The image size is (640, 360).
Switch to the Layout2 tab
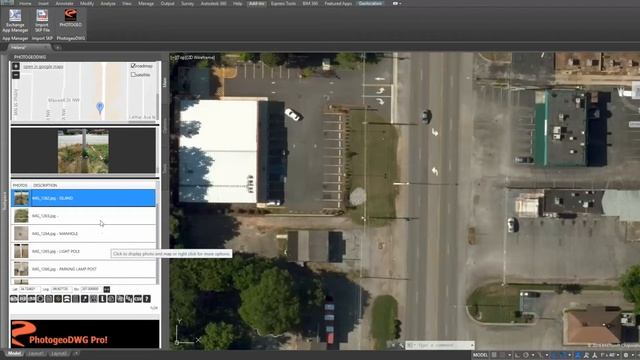(59, 353)
